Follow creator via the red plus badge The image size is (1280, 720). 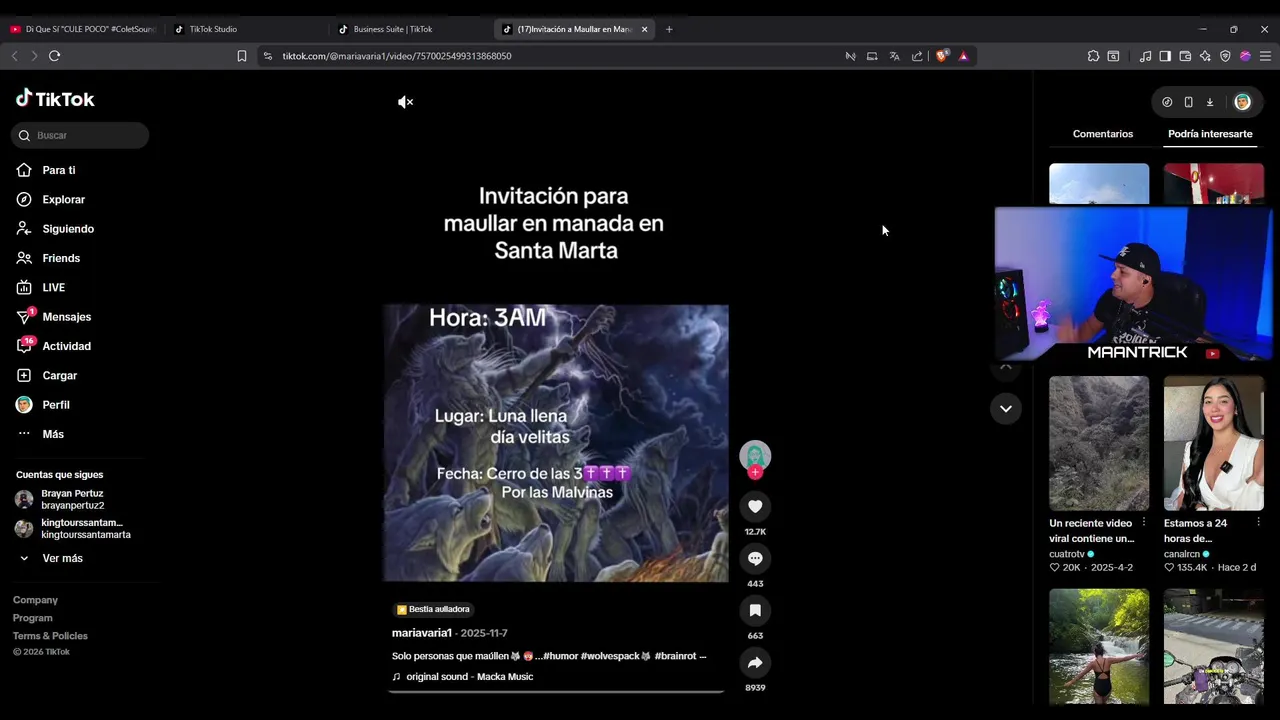click(x=755, y=472)
